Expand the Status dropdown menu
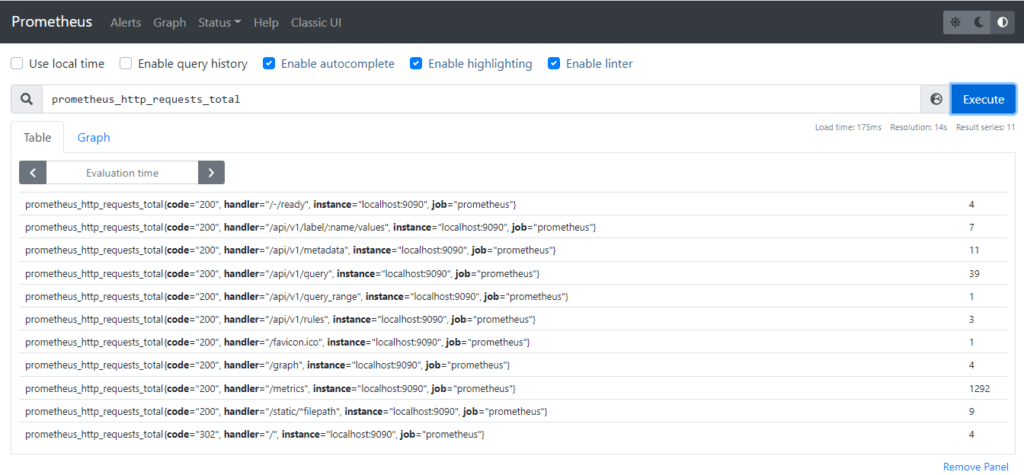This screenshot has height=475, width=1024. pyautogui.click(x=219, y=22)
